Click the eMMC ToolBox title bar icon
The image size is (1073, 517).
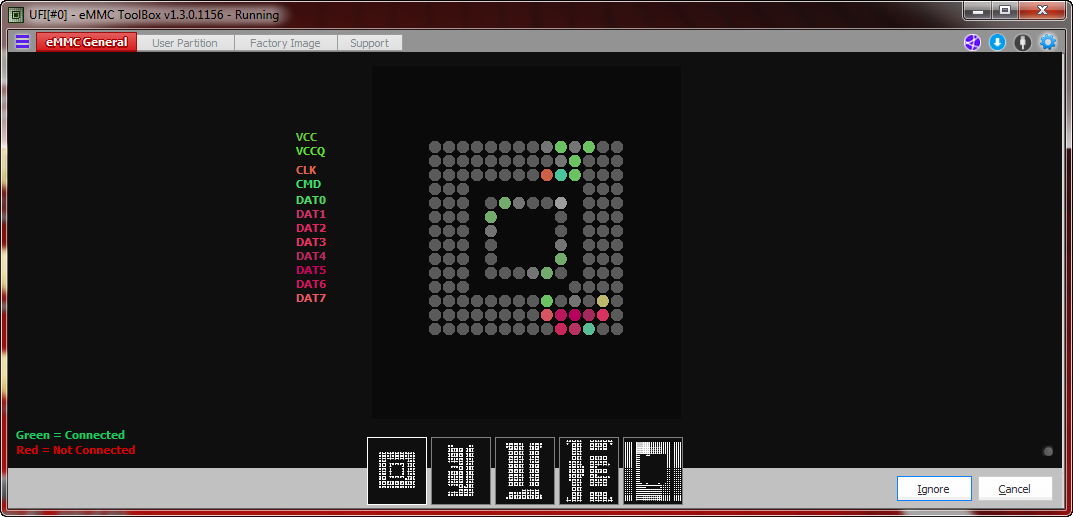point(15,14)
